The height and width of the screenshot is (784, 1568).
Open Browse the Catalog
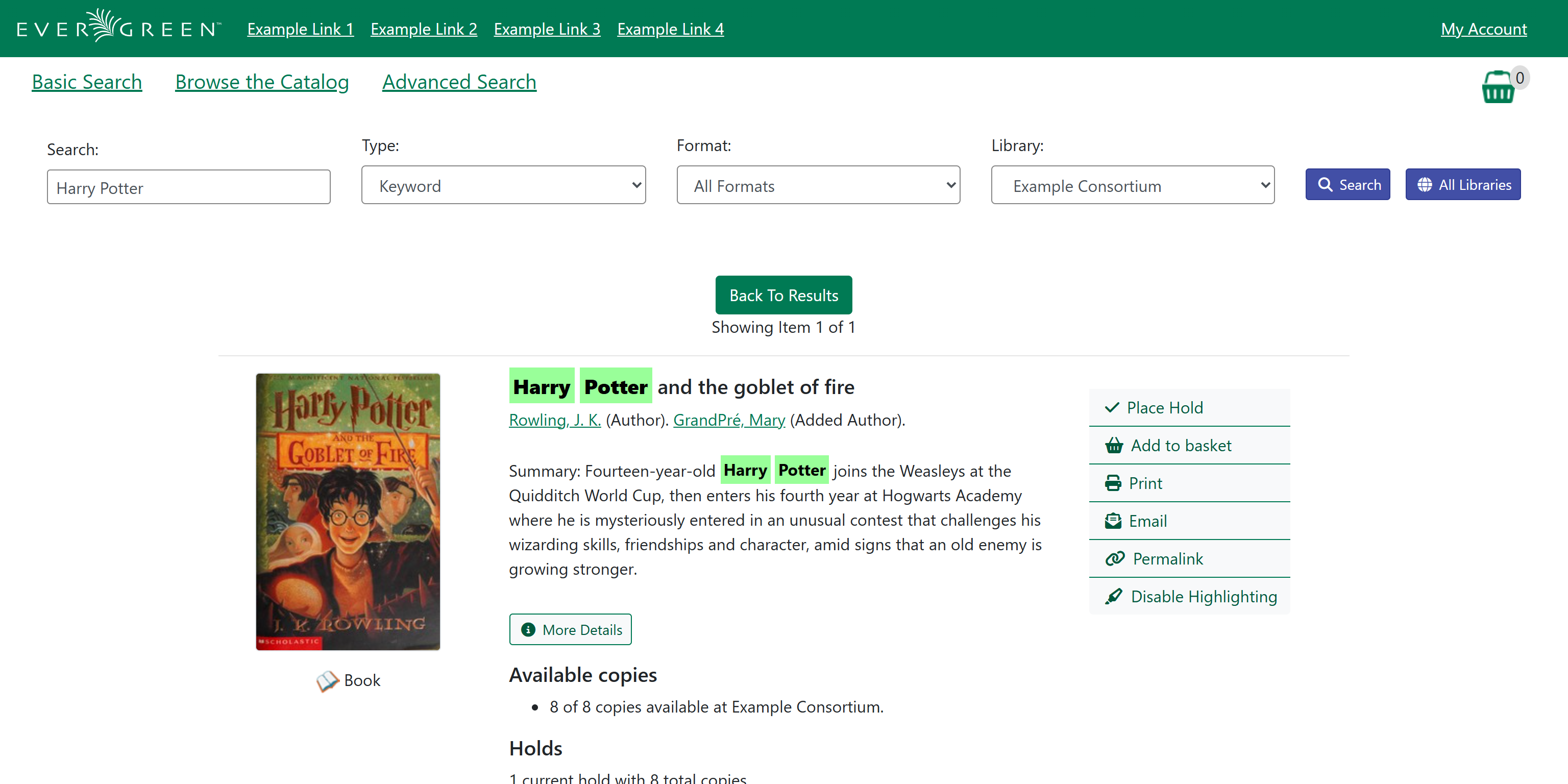262,82
